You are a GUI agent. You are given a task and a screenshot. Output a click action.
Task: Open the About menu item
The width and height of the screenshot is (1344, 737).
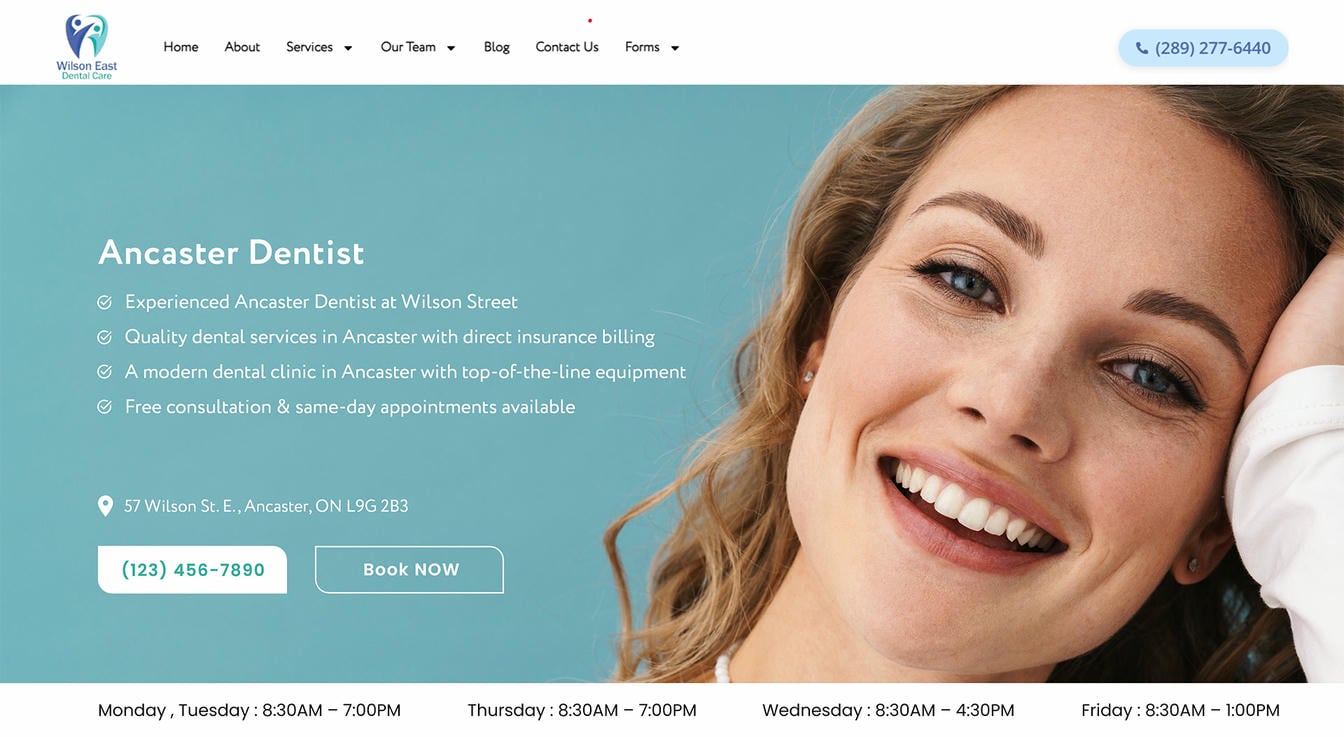point(242,47)
